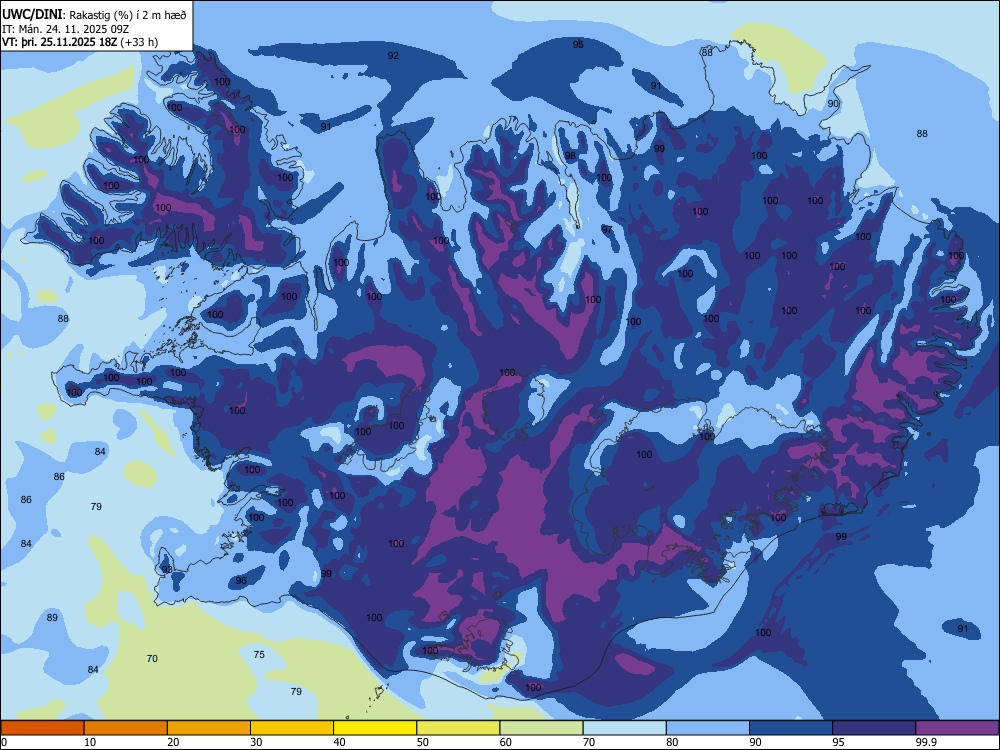Click the 50 legend tick label
Image resolution: width=1000 pixels, height=750 pixels.
pos(423,742)
